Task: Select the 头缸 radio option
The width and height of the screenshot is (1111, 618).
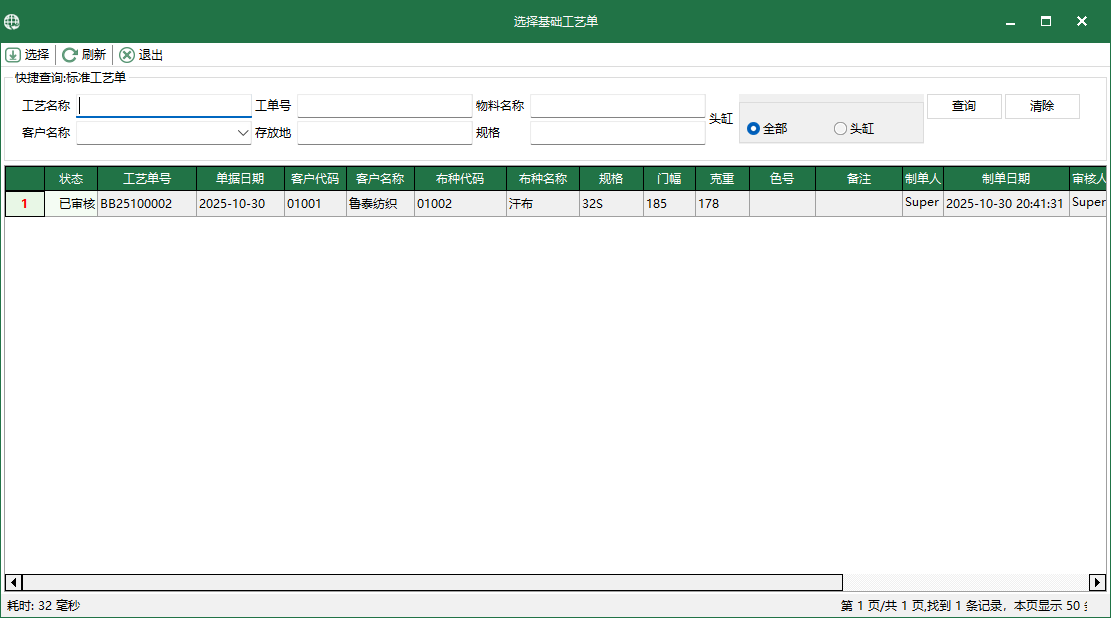Action: 840,129
